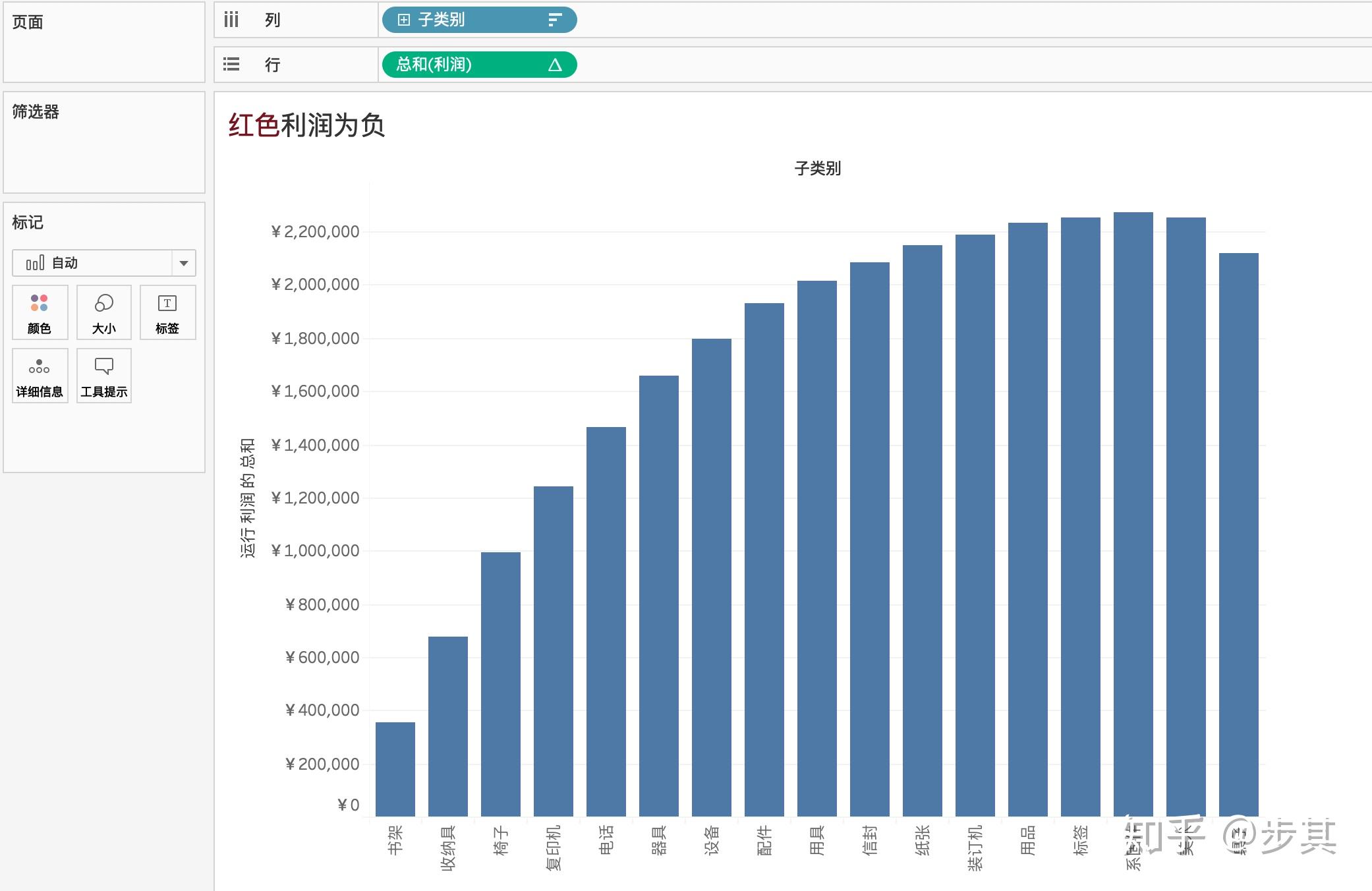Click the Color (颜色) marks card icon
This screenshot has width=1372, height=891.
point(40,312)
